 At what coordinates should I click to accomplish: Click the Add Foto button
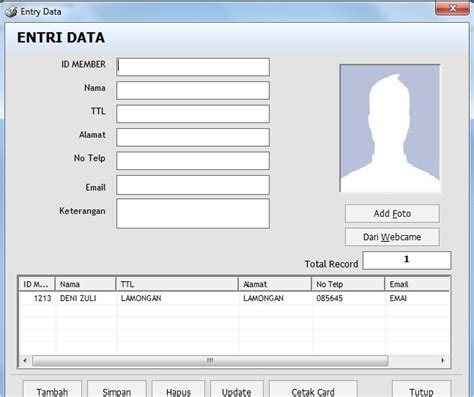(392, 213)
